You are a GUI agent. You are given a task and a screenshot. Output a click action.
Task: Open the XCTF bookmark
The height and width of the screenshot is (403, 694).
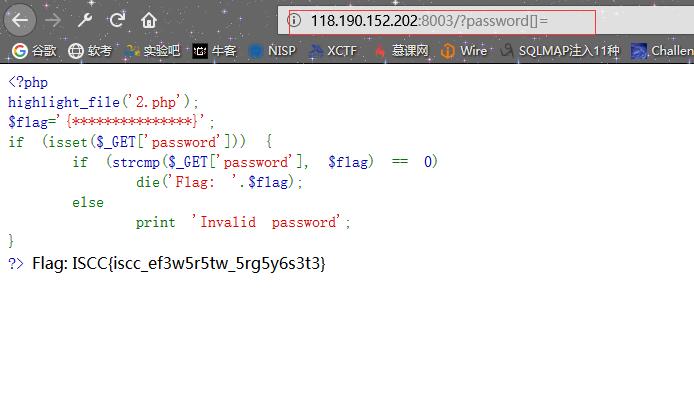(x=332, y=51)
